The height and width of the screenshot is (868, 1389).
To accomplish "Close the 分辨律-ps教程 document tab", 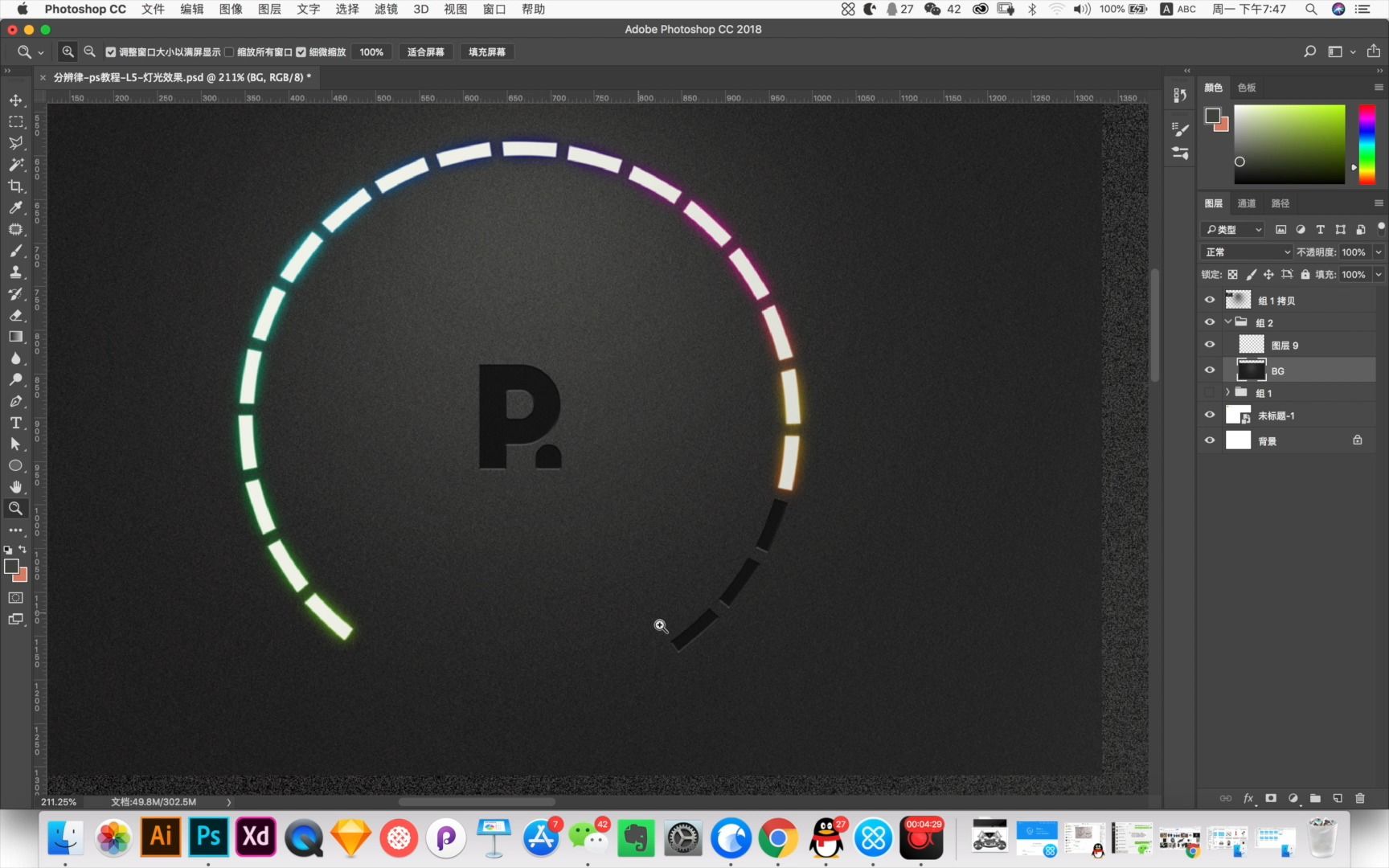I will 43,77.
